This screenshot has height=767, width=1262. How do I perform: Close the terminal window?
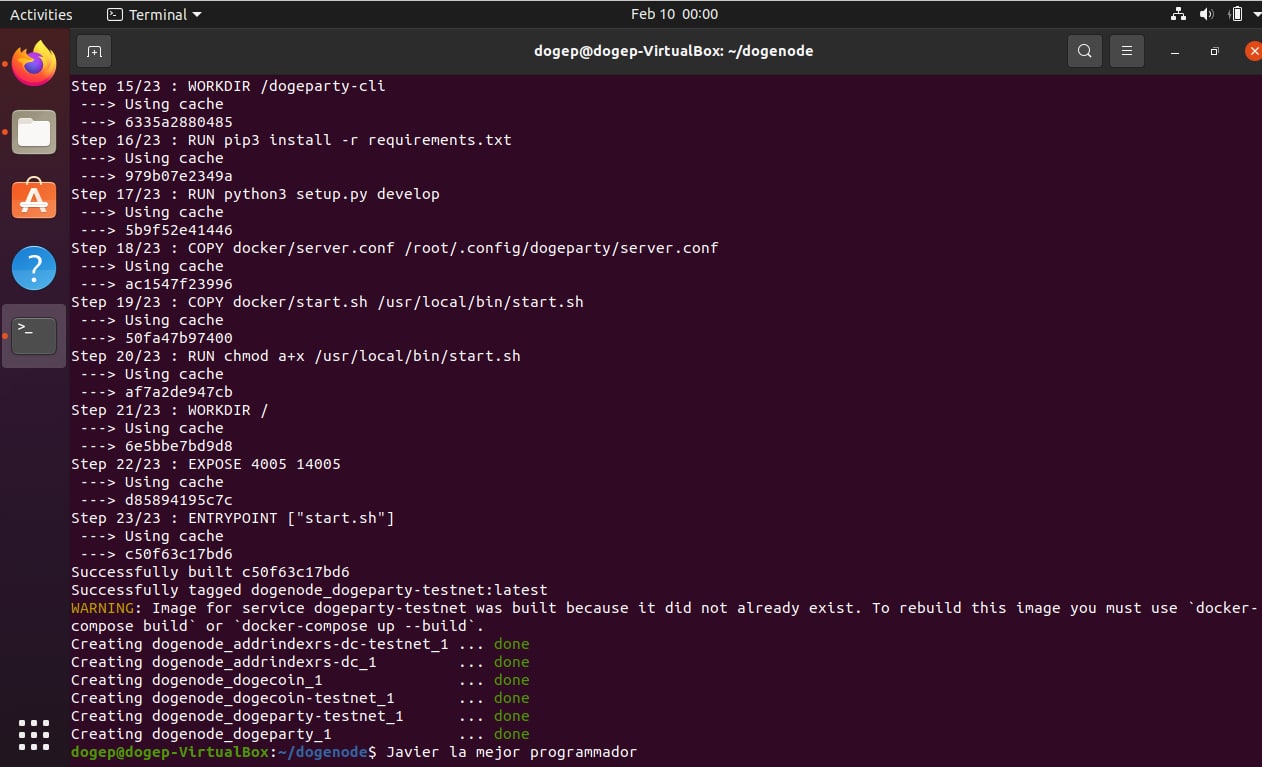[1253, 51]
